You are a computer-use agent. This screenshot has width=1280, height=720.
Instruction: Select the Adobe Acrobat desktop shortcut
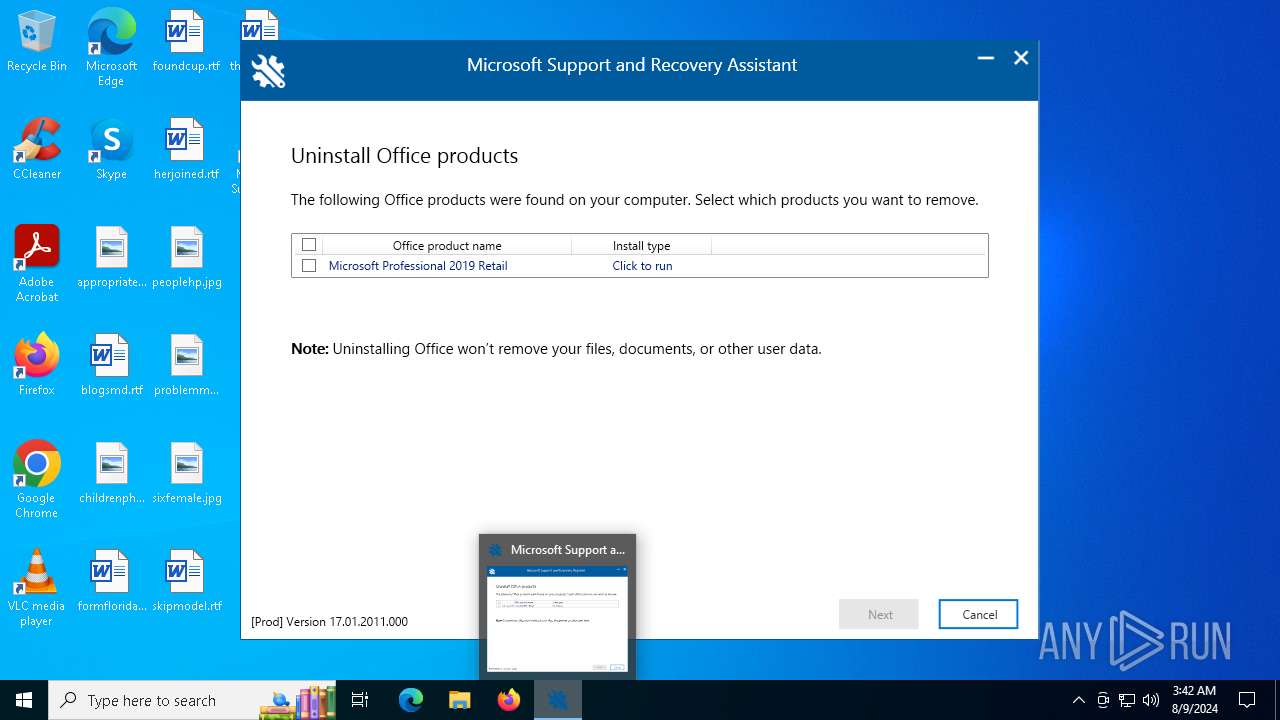coord(37,264)
